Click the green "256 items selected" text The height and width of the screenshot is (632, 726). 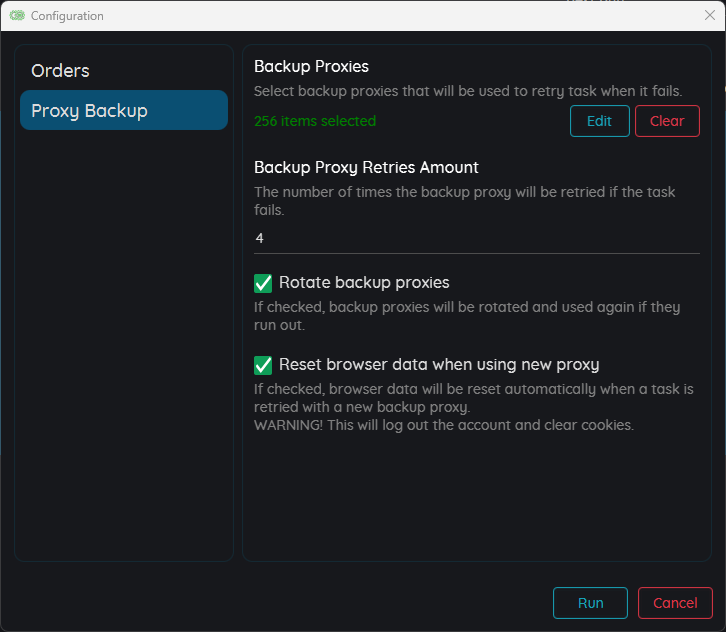[315, 121]
